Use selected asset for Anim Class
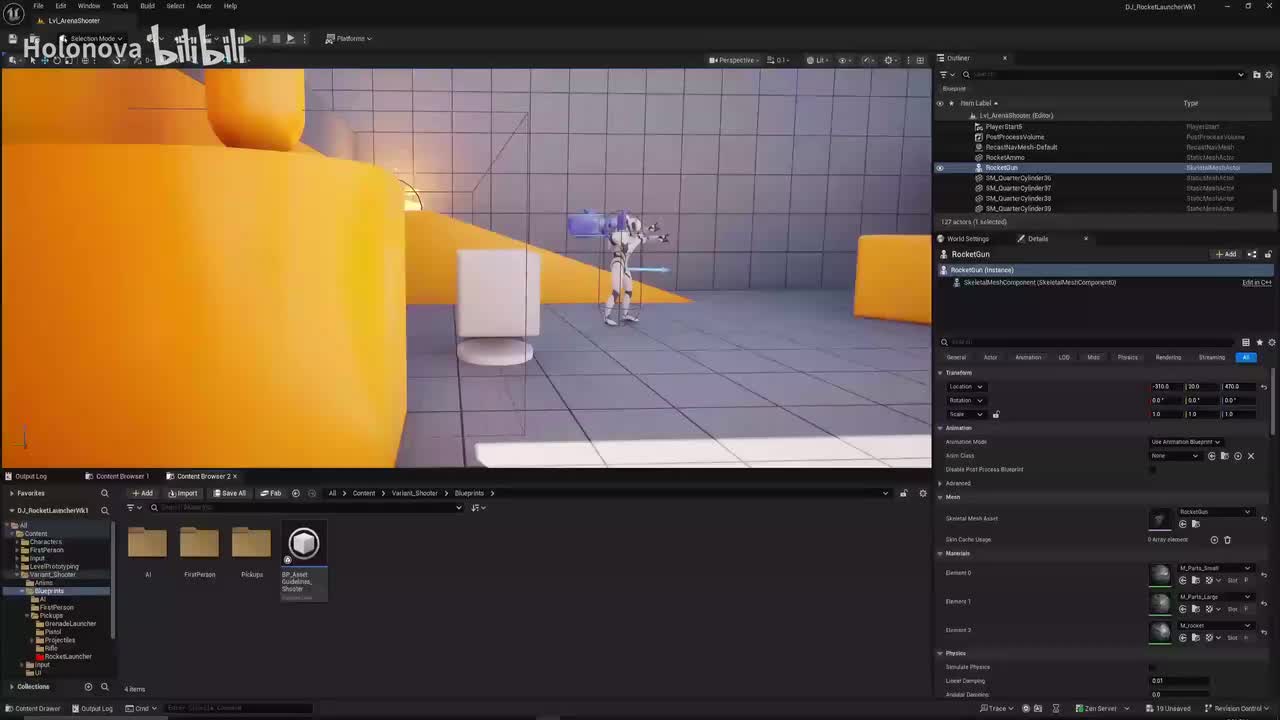The image size is (1280, 720). [x=1212, y=456]
